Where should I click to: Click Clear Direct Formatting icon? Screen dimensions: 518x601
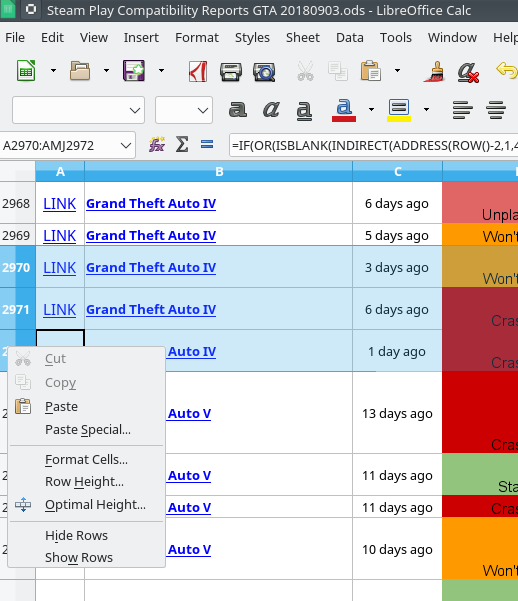[468, 72]
